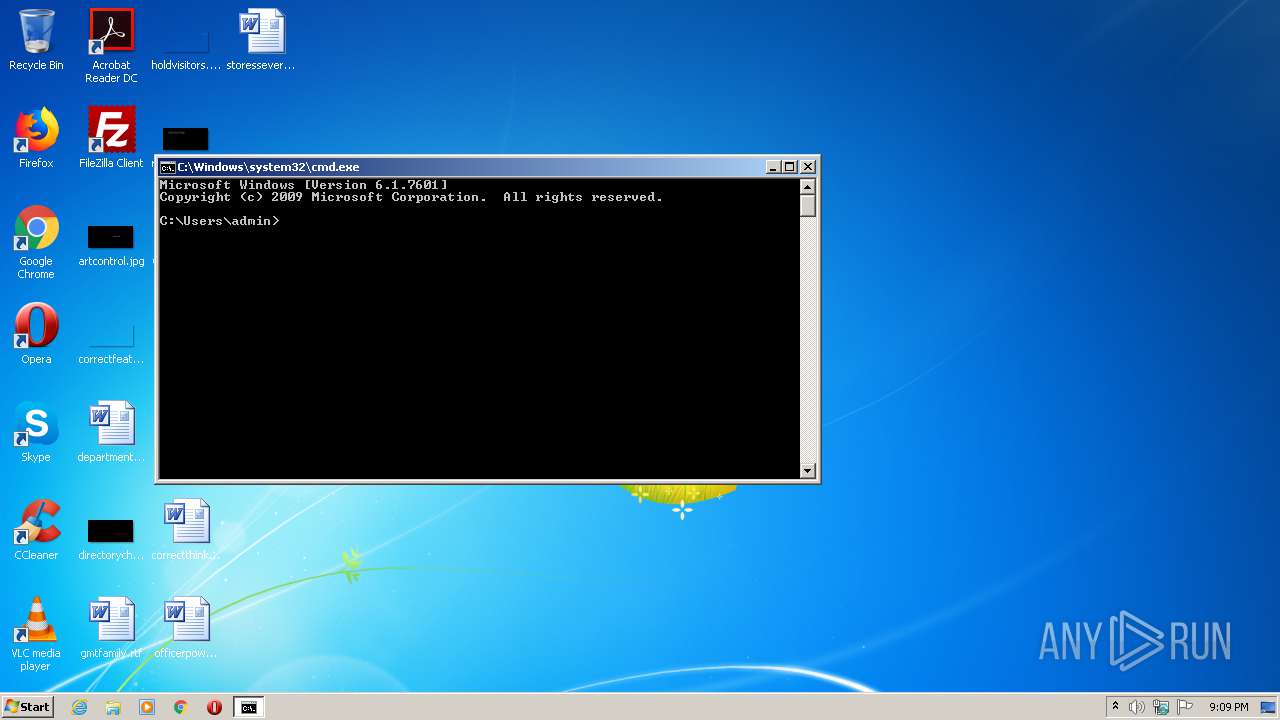Open Firefox desktop shortcut

click(x=36, y=138)
